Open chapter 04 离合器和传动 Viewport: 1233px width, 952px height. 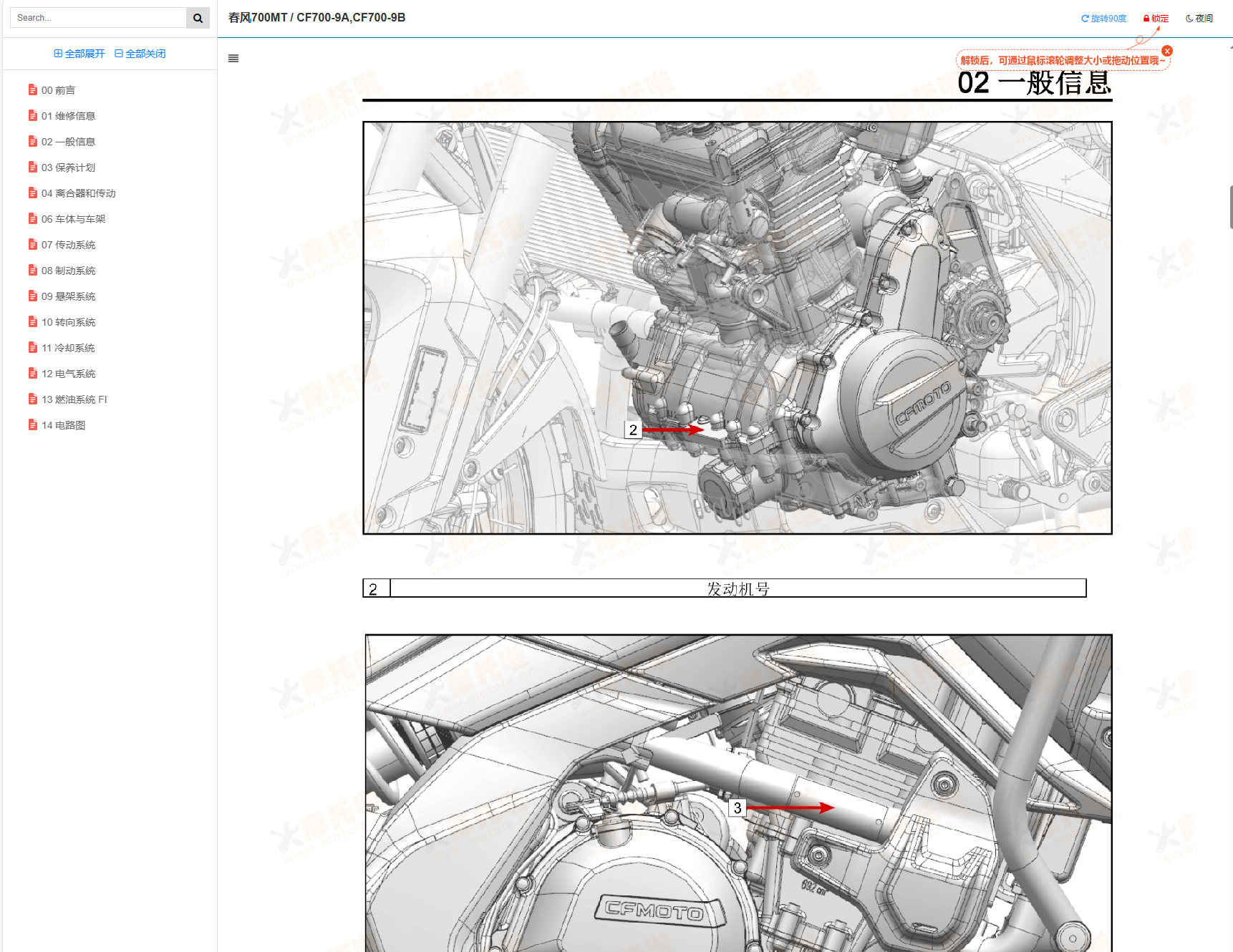pyautogui.click(x=78, y=193)
